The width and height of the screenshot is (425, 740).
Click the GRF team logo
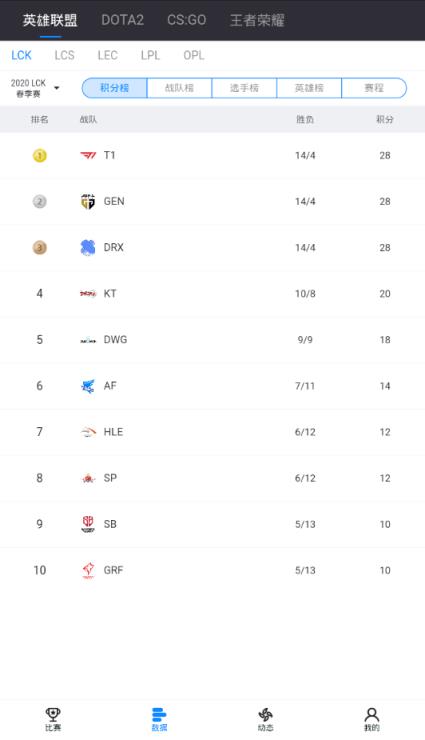click(88, 570)
